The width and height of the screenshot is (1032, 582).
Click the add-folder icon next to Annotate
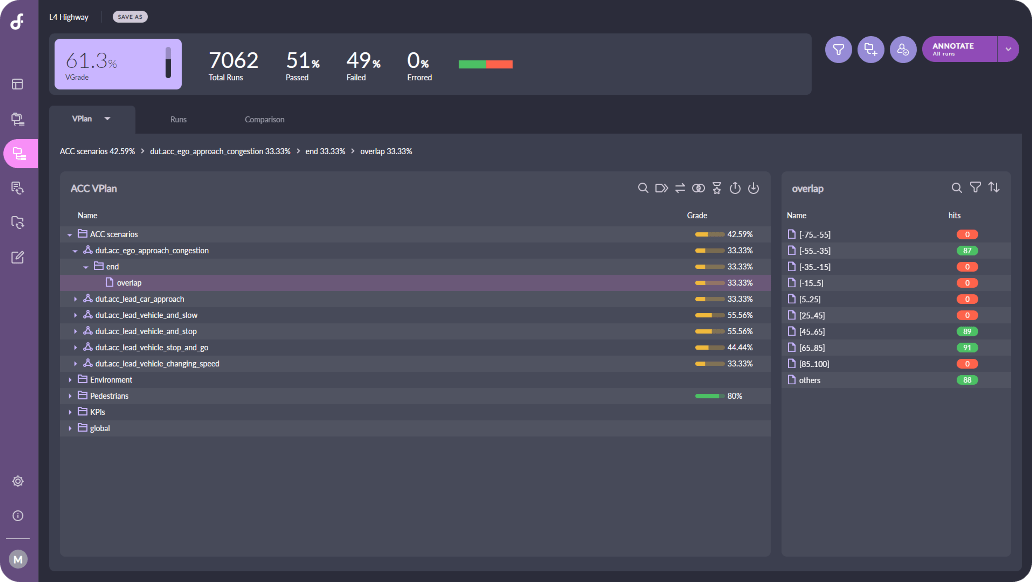(871, 49)
